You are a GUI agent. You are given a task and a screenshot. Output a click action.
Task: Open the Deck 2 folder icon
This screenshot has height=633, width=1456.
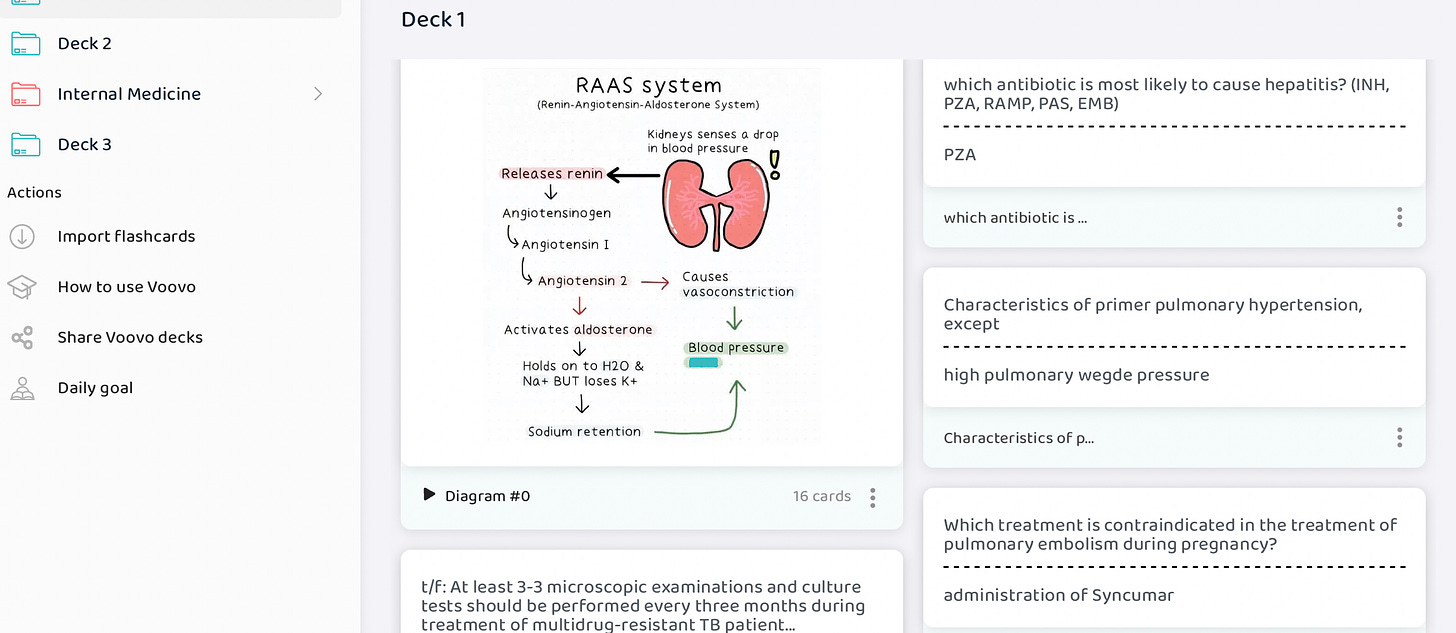(x=25, y=43)
